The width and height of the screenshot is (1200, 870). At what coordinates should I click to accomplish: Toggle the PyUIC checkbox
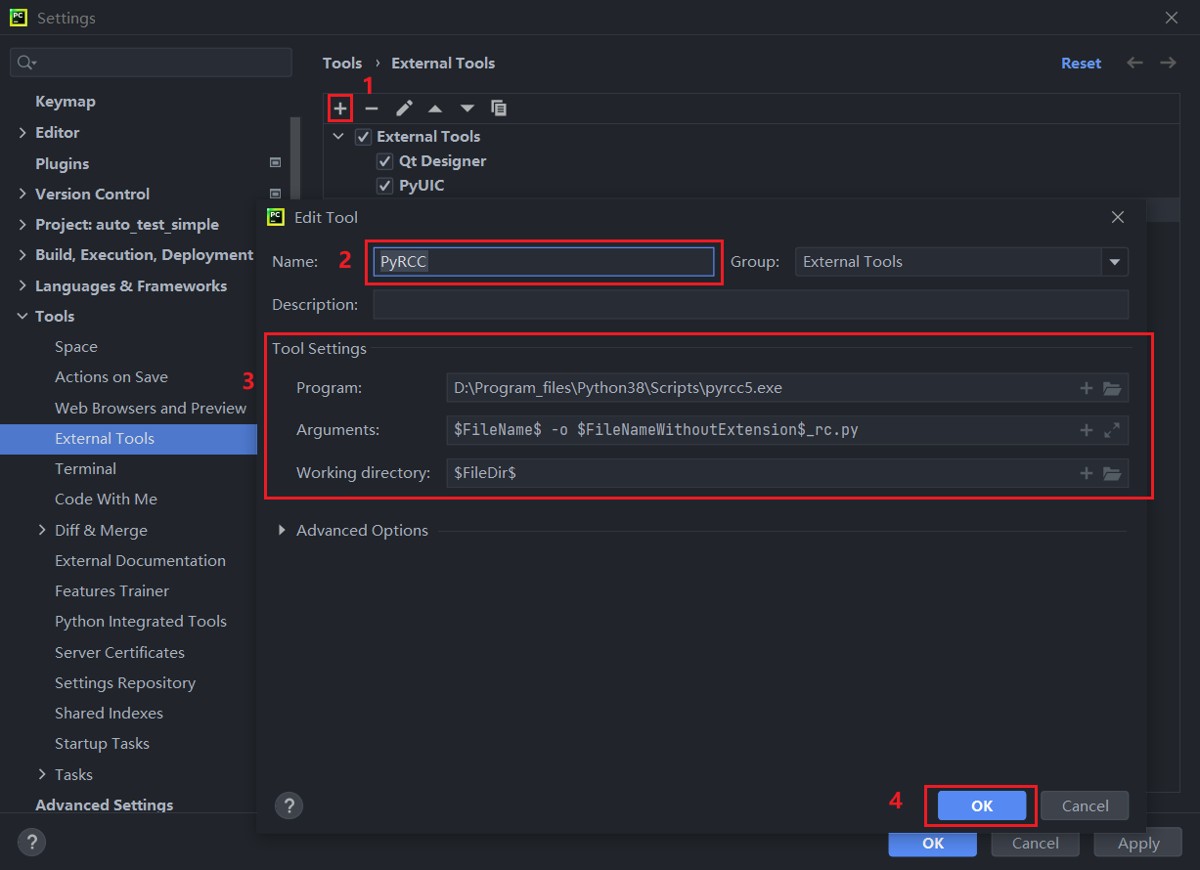point(384,186)
